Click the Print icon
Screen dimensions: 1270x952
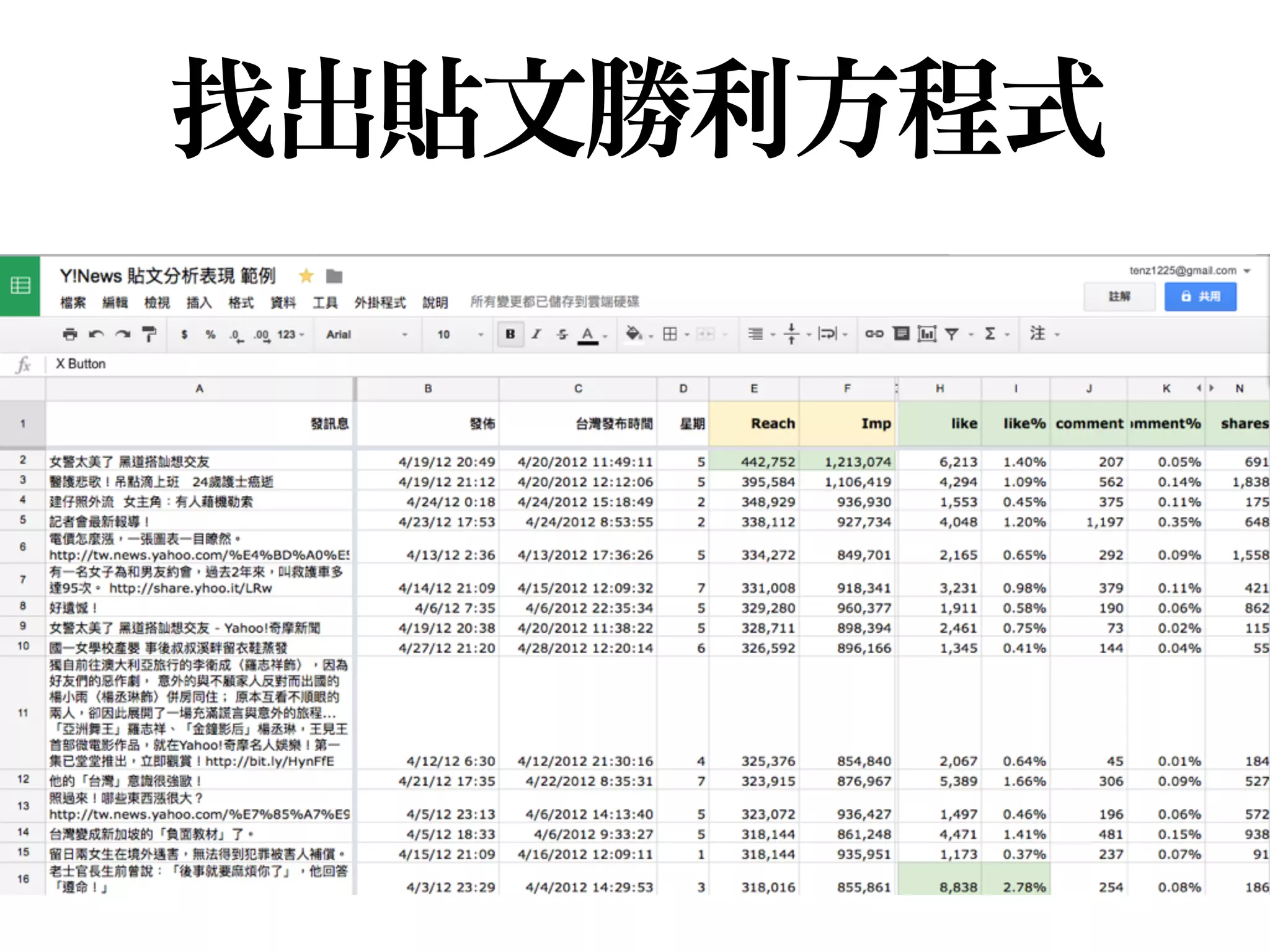pos(70,334)
